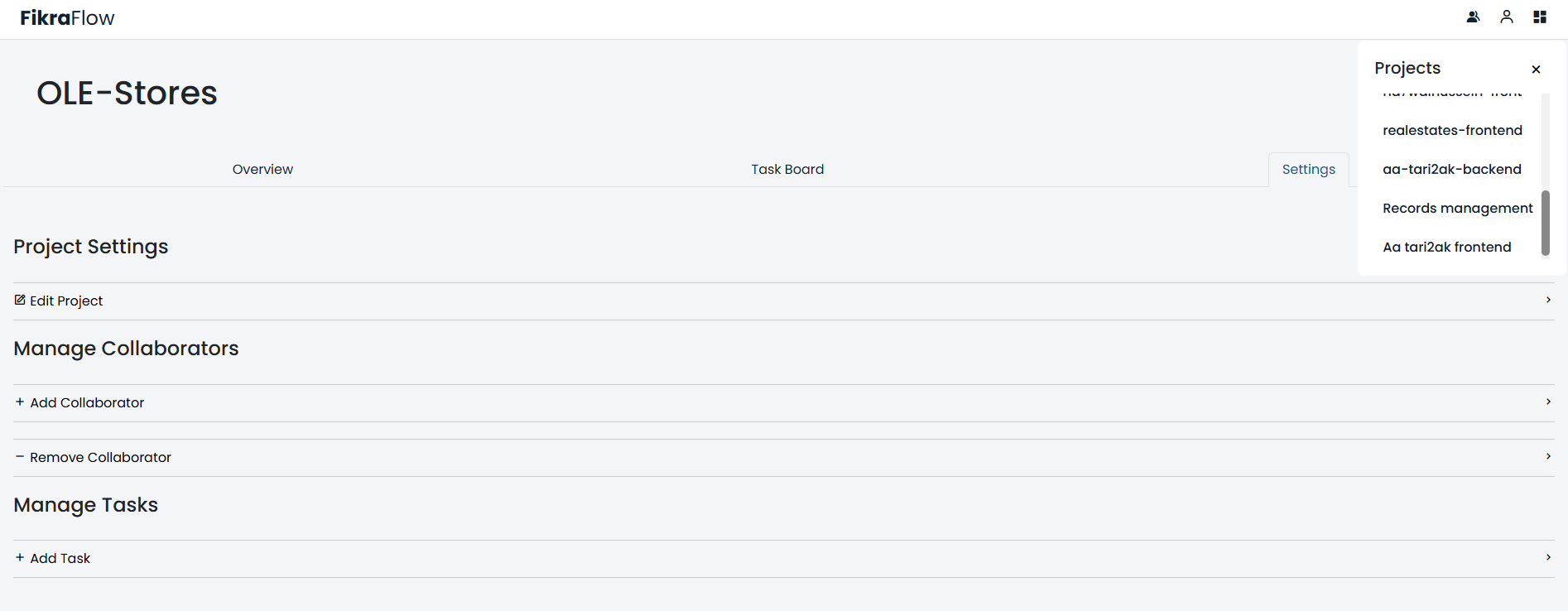The image size is (1568, 611).
Task: Expand the Add Task row chevron
Action: coord(1548,557)
